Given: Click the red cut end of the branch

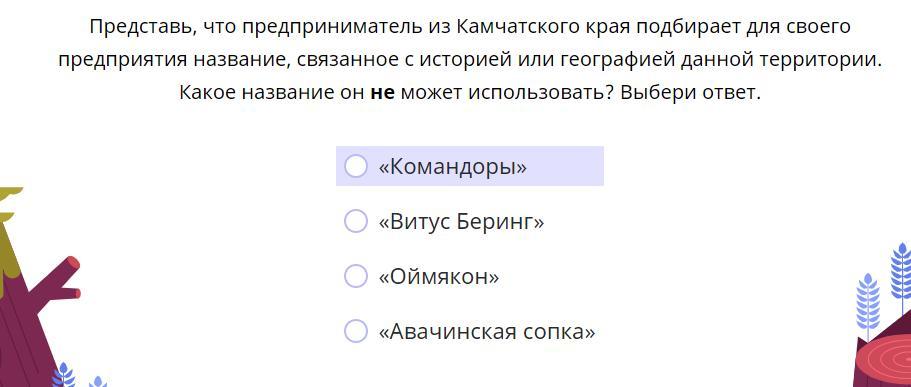Looking at the screenshot, I should click(x=73, y=265).
